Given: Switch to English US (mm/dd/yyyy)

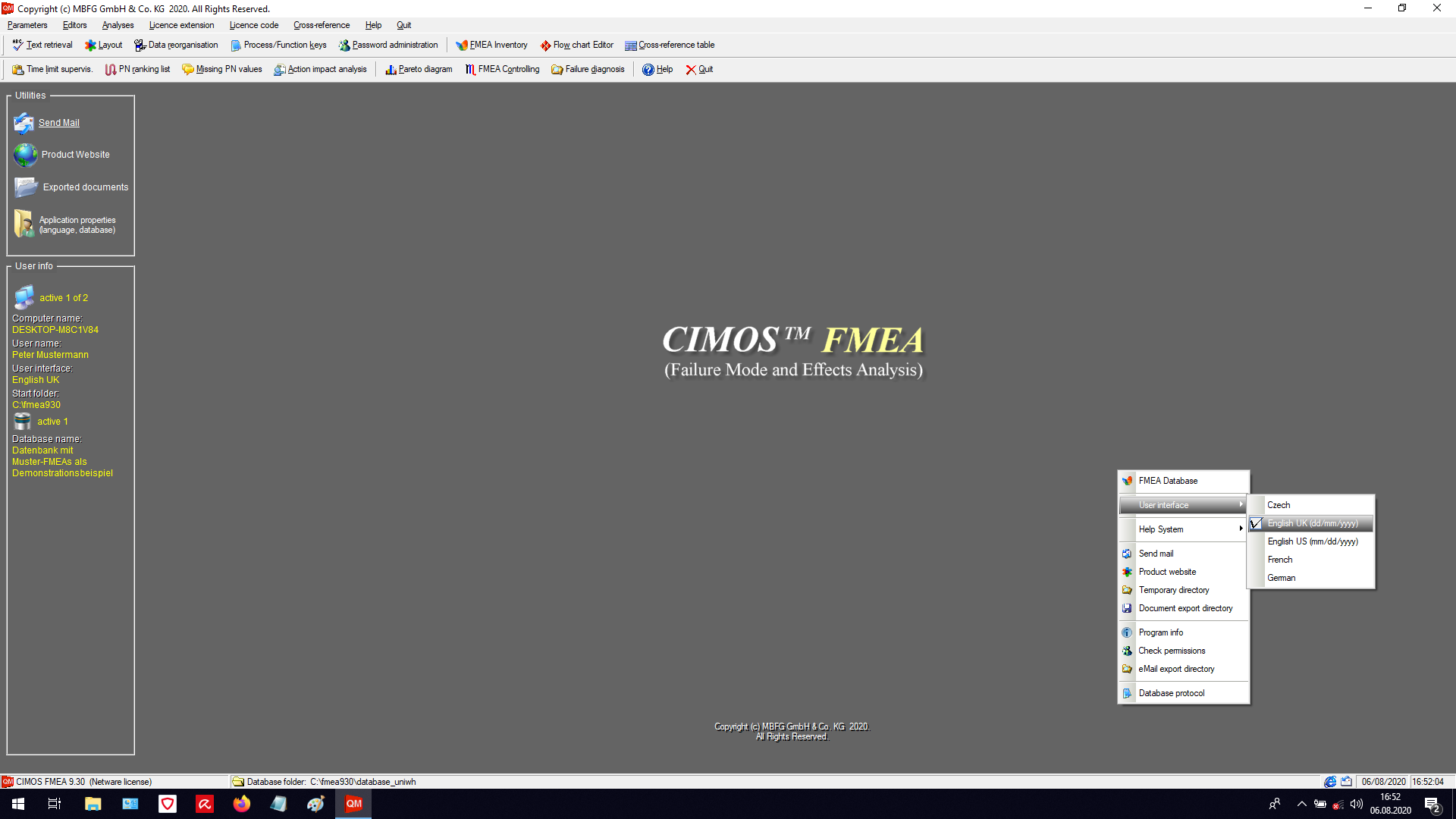Looking at the screenshot, I should tap(1311, 541).
